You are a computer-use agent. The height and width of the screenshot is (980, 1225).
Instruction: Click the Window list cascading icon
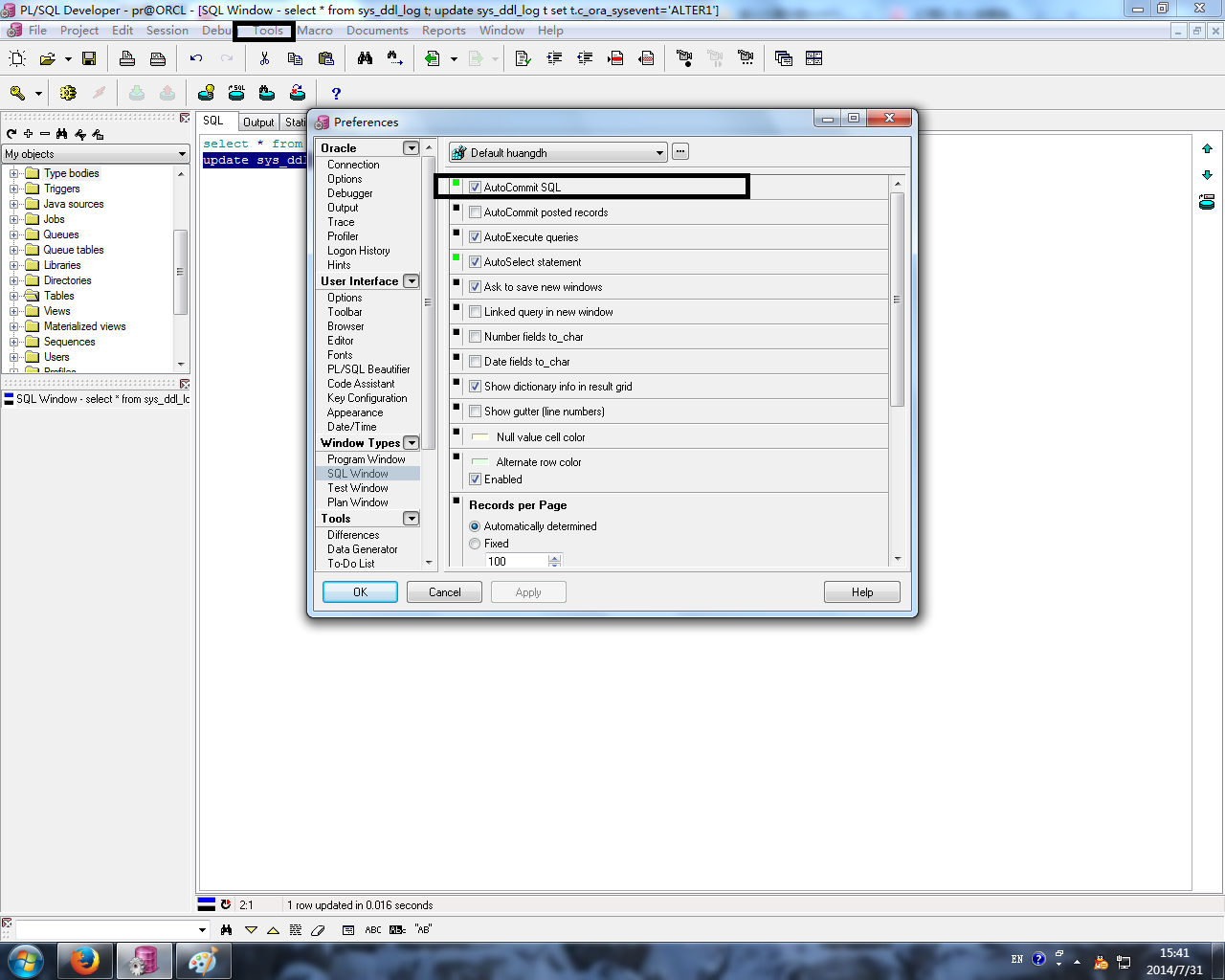(784, 58)
